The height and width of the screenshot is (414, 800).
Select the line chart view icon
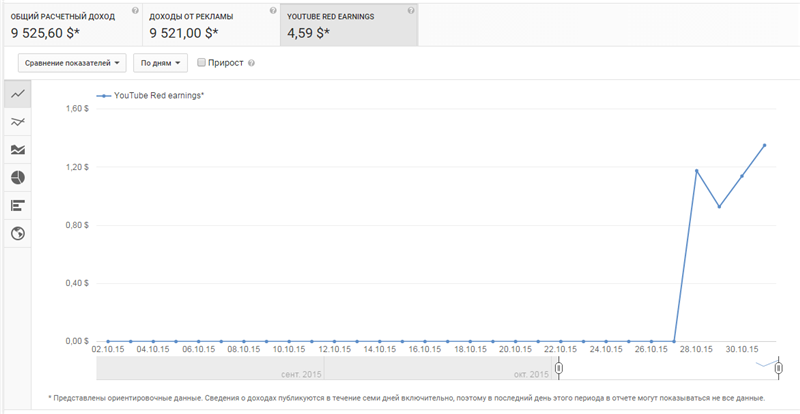click(x=18, y=94)
